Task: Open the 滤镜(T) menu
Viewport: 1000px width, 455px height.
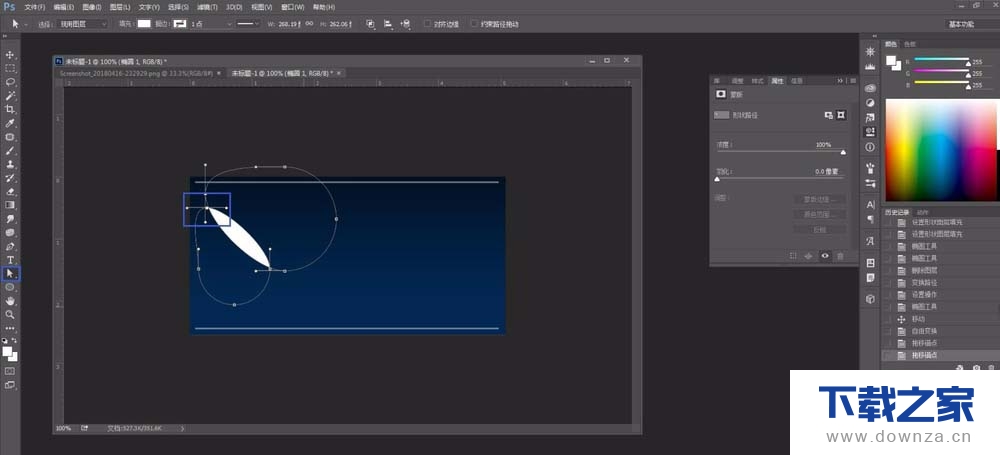Action: (207, 7)
